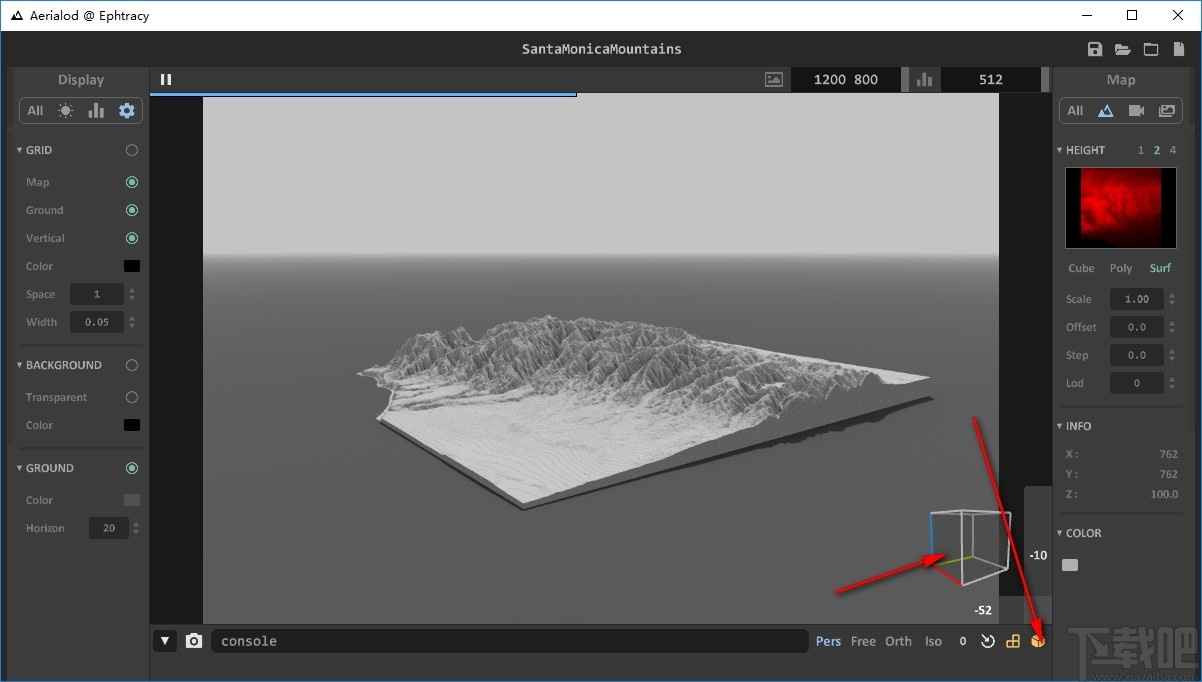Toggle the GRID section radio
This screenshot has width=1202, height=682.
(x=132, y=150)
